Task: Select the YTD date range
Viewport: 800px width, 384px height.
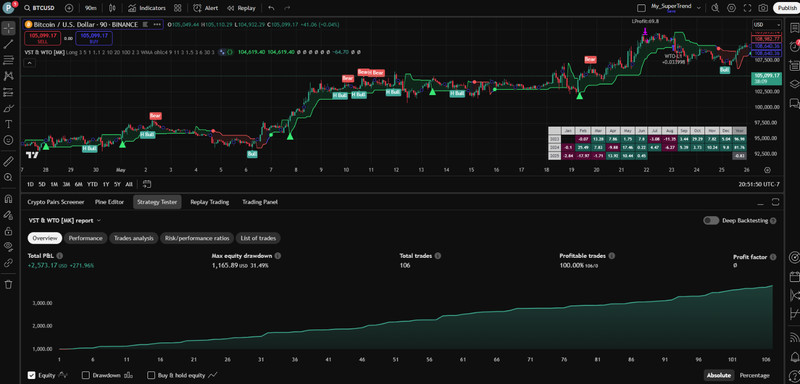Action: [92, 185]
